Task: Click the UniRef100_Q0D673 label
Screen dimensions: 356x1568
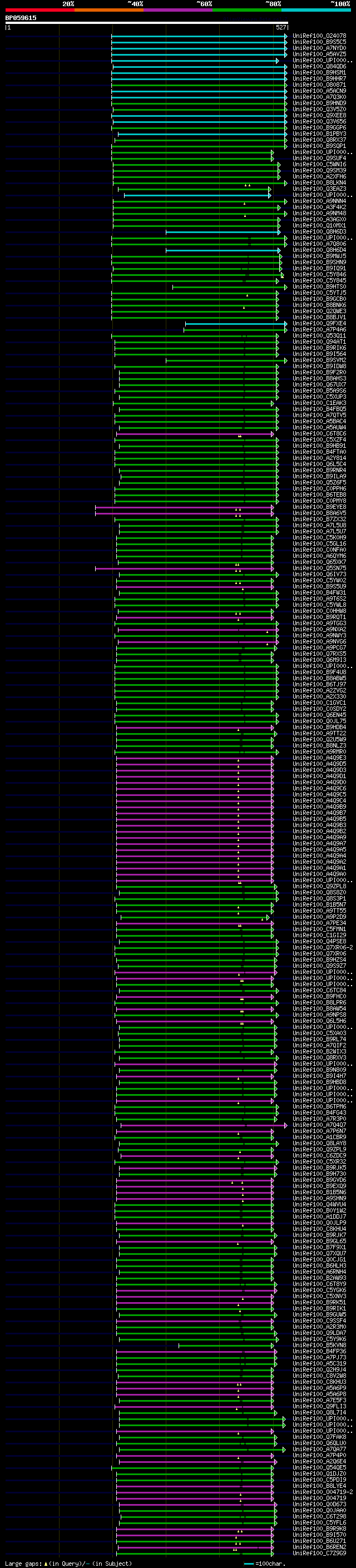Action: click(x=319, y=1504)
